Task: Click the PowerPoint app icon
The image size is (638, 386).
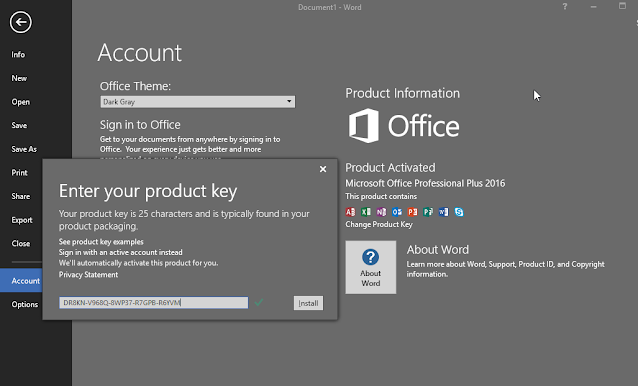Action: point(413,212)
